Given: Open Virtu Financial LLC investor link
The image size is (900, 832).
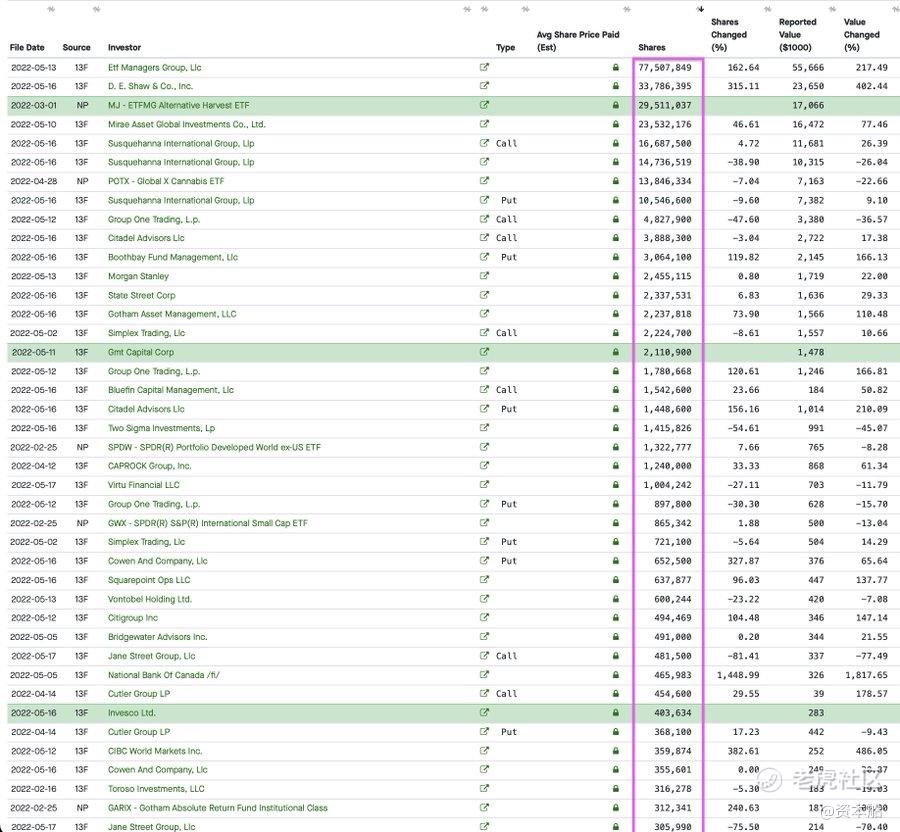Looking at the screenshot, I should pos(143,485).
